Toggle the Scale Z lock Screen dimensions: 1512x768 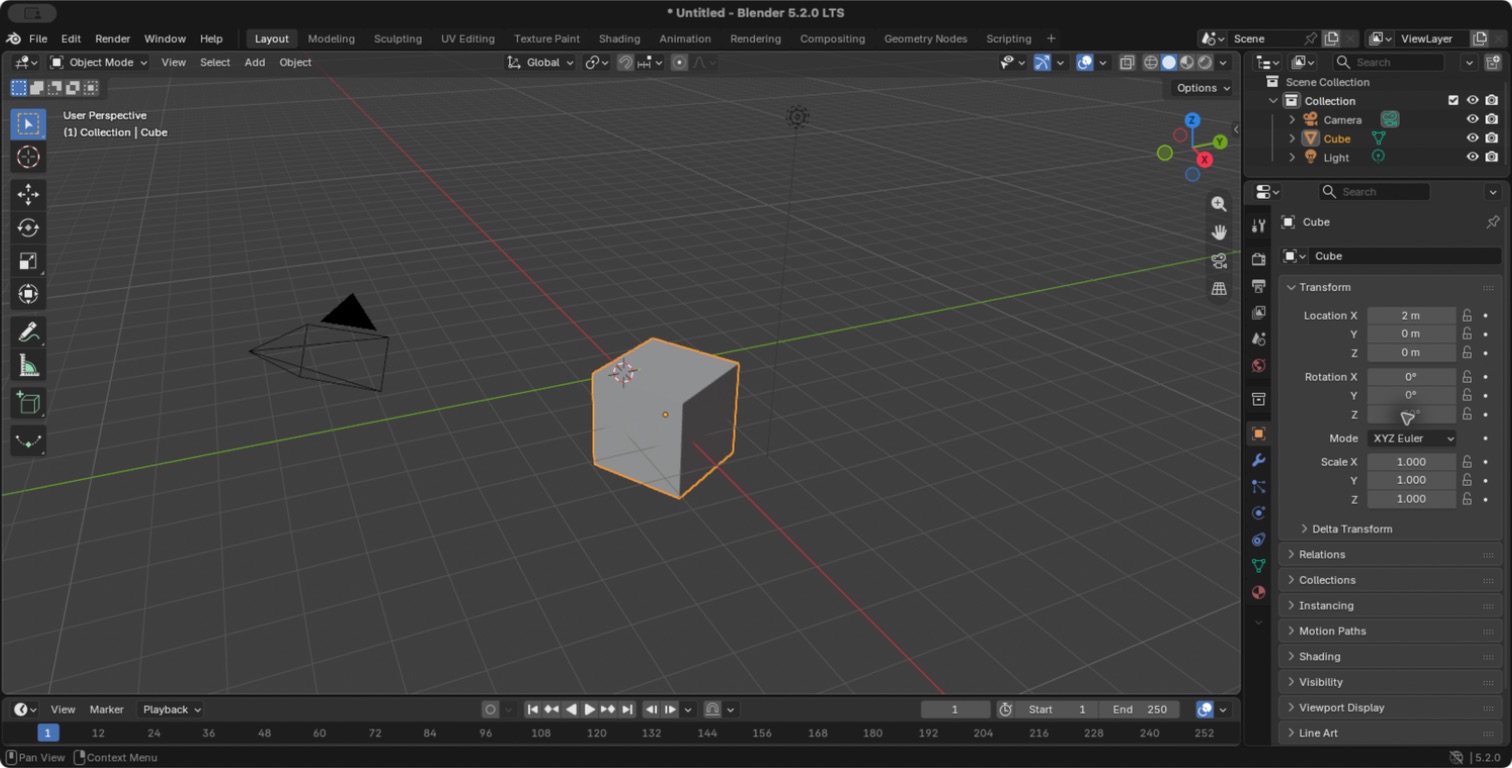click(x=1467, y=499)
